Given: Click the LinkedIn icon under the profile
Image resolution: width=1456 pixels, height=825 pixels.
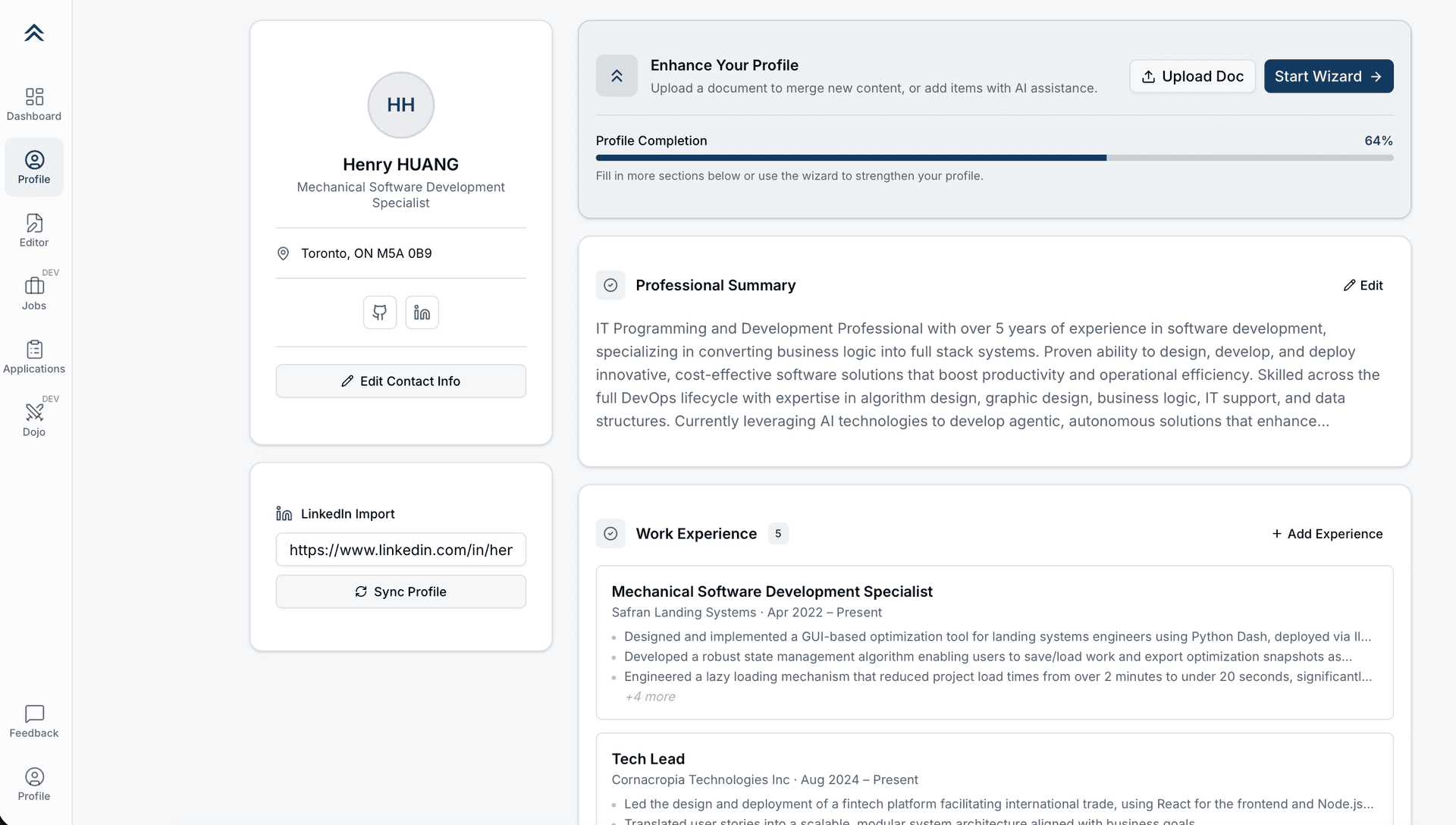Looking at the screenshot, I should [422, 312].
